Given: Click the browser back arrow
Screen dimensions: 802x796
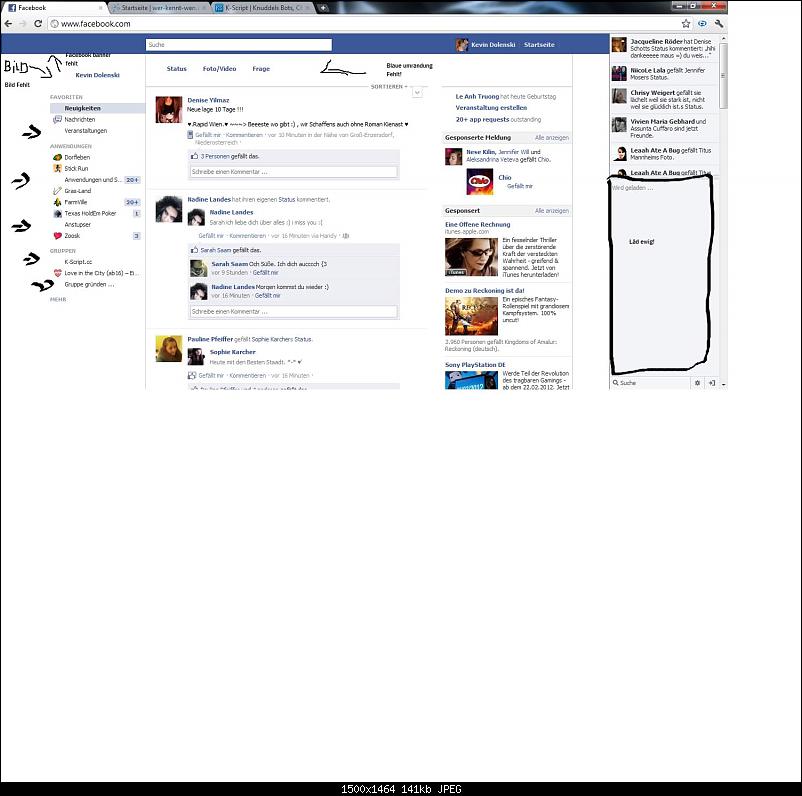Looking at the screenshot, I should pyautogui.click(x=8, y=24).
